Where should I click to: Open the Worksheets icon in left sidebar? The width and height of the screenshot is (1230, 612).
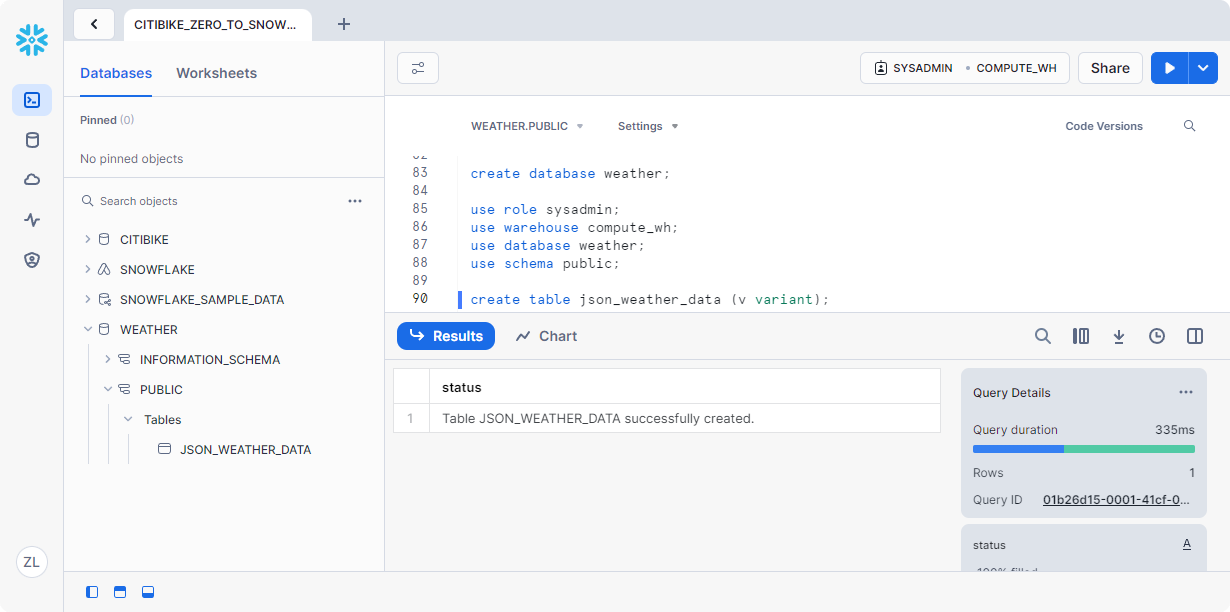coord(32,100)
